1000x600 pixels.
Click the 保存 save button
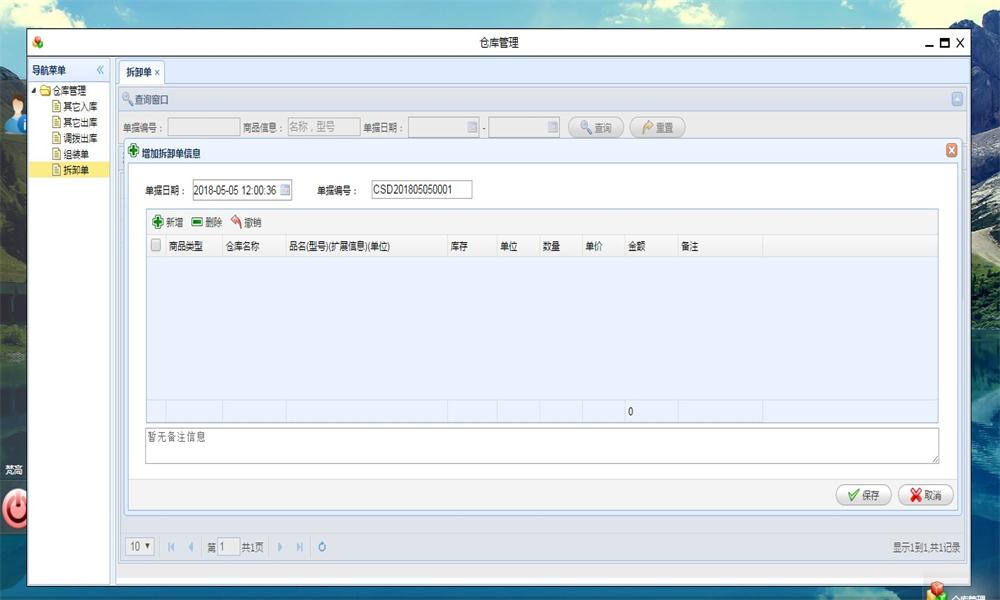(x=863, y=495)
